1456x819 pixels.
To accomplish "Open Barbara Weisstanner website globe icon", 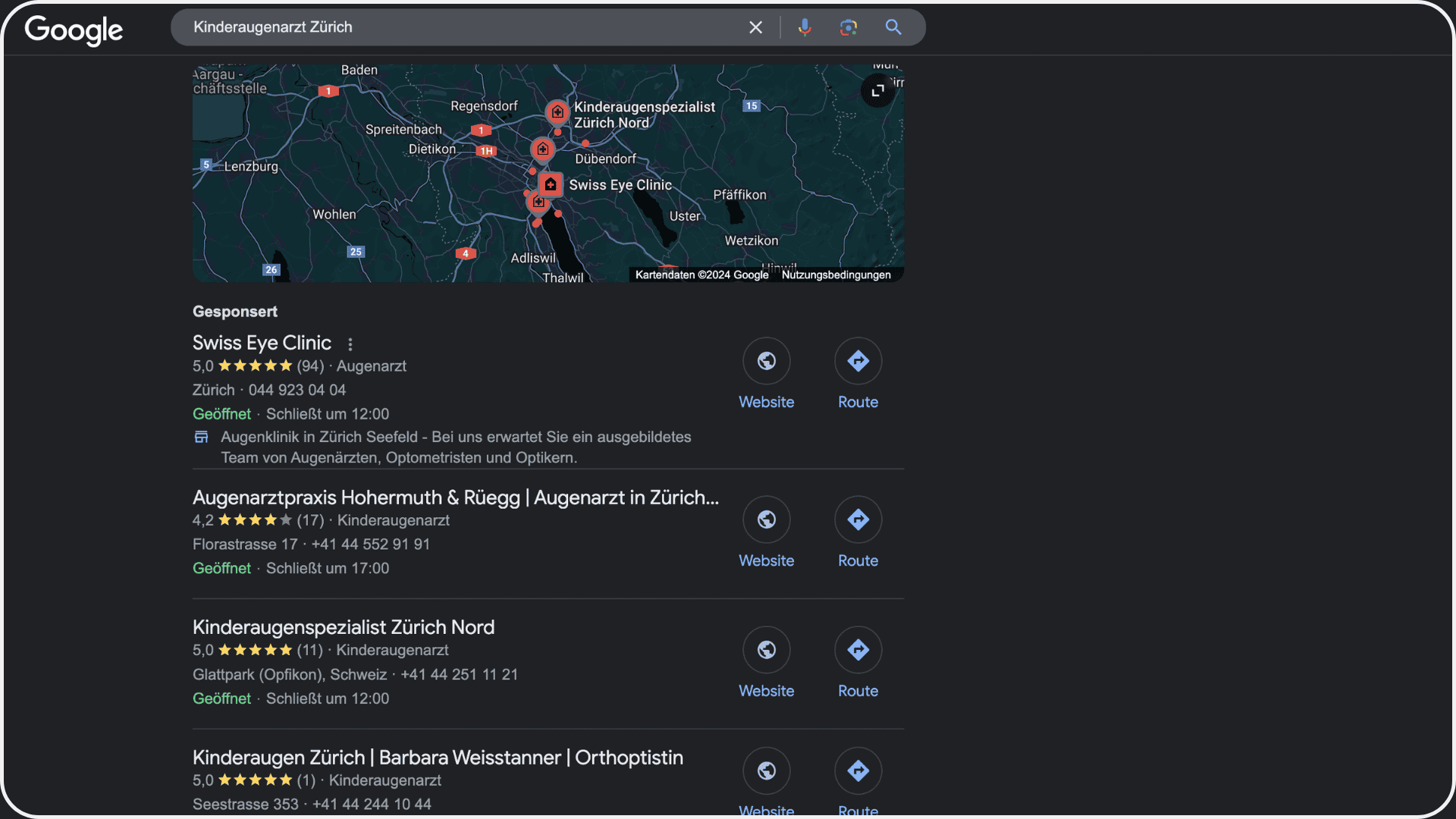I will point(767,771).
